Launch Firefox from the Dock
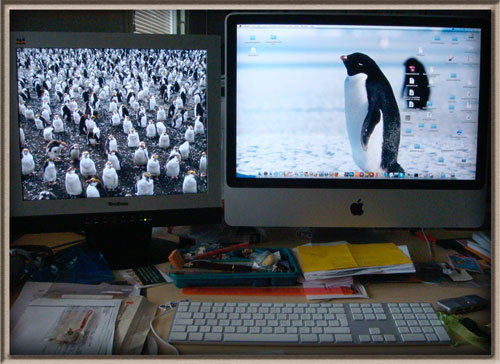The image size is (500, 364). click(x=336, y=174)
